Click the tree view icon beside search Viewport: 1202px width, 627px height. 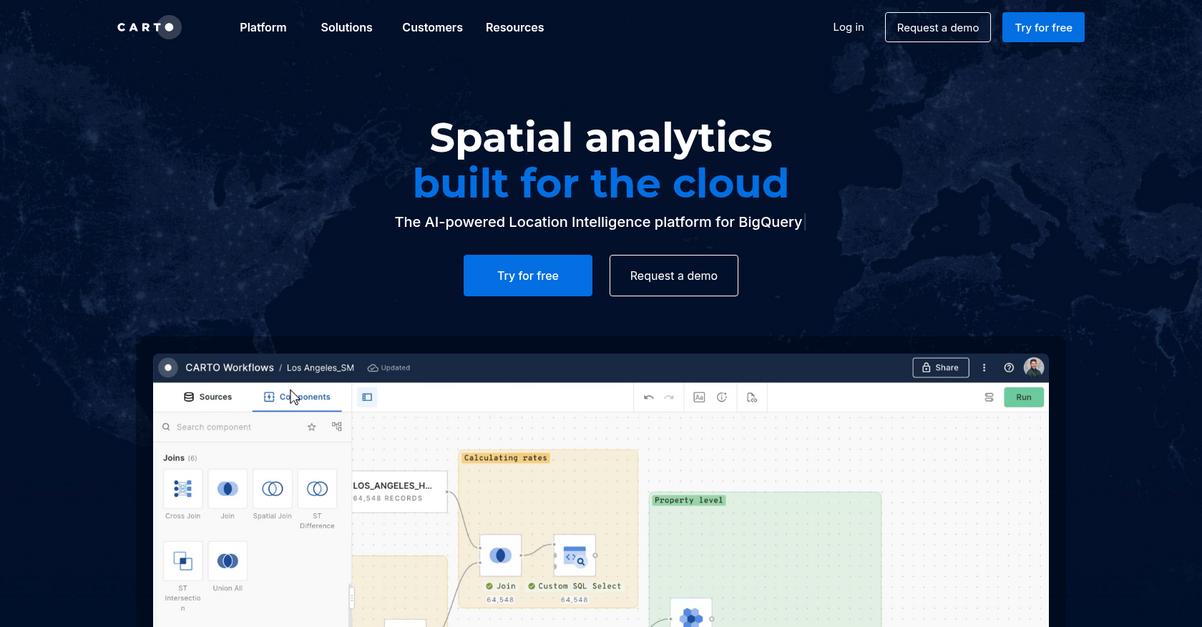point(337,427)
